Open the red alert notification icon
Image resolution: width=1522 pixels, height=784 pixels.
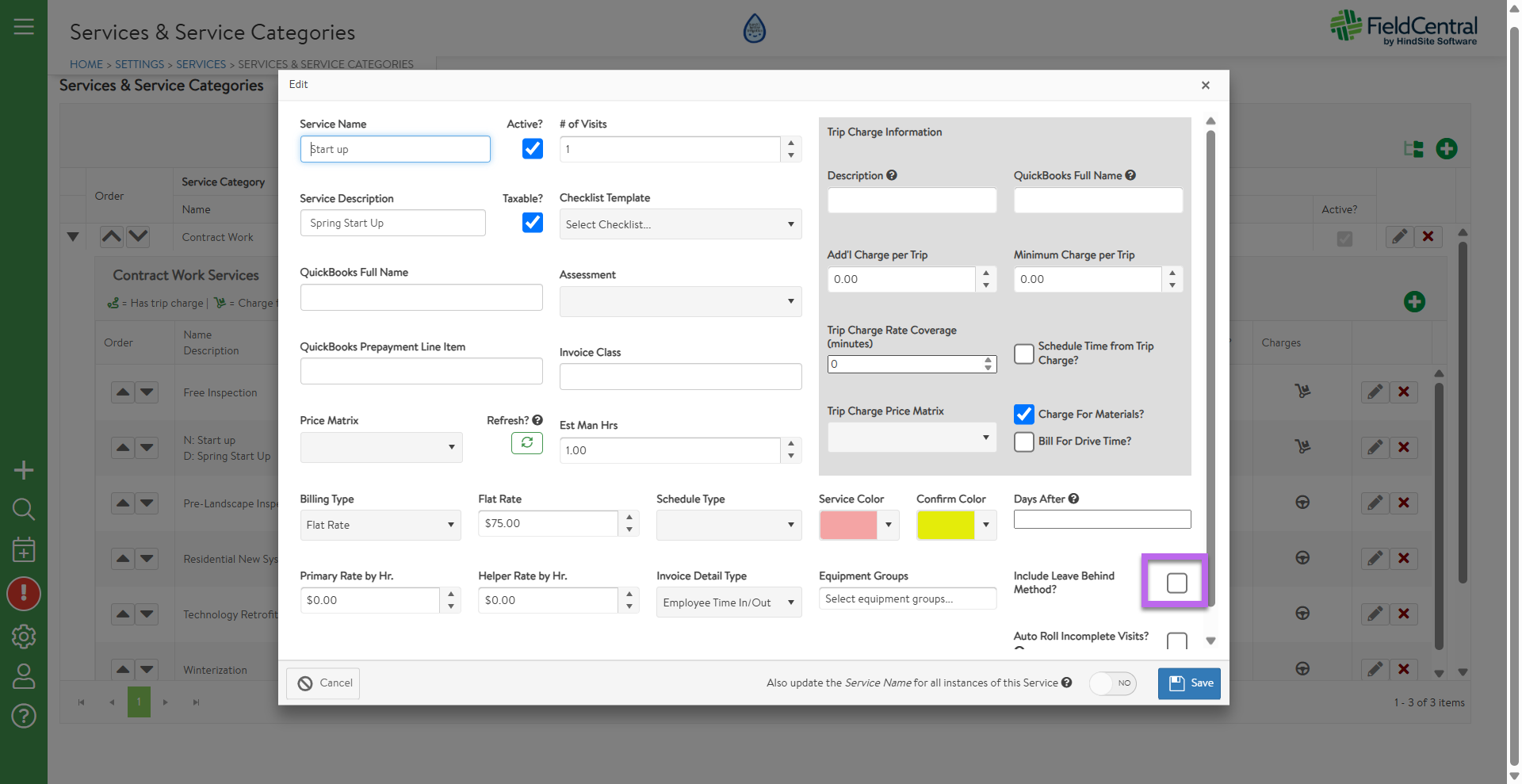[24, 594]
